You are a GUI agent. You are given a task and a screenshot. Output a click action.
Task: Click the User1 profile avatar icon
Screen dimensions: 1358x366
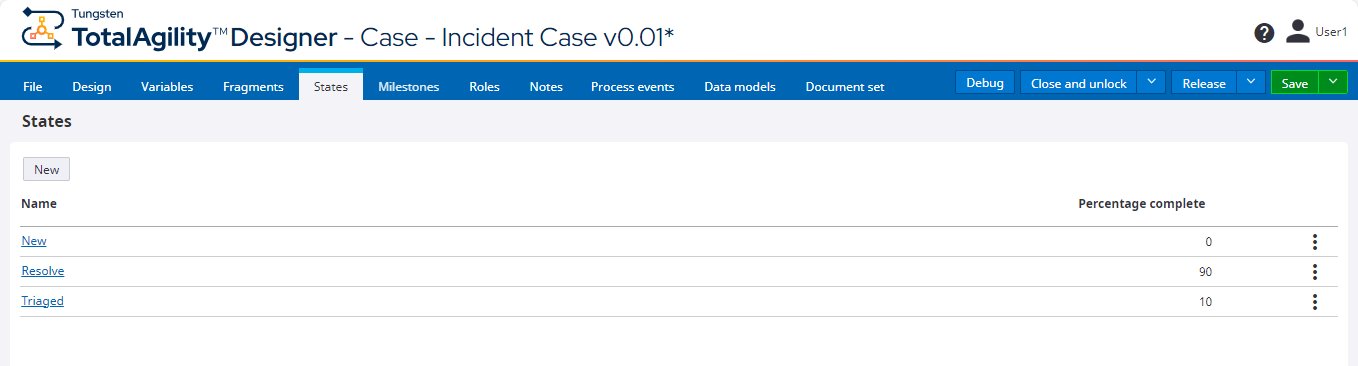(1298, 31)
